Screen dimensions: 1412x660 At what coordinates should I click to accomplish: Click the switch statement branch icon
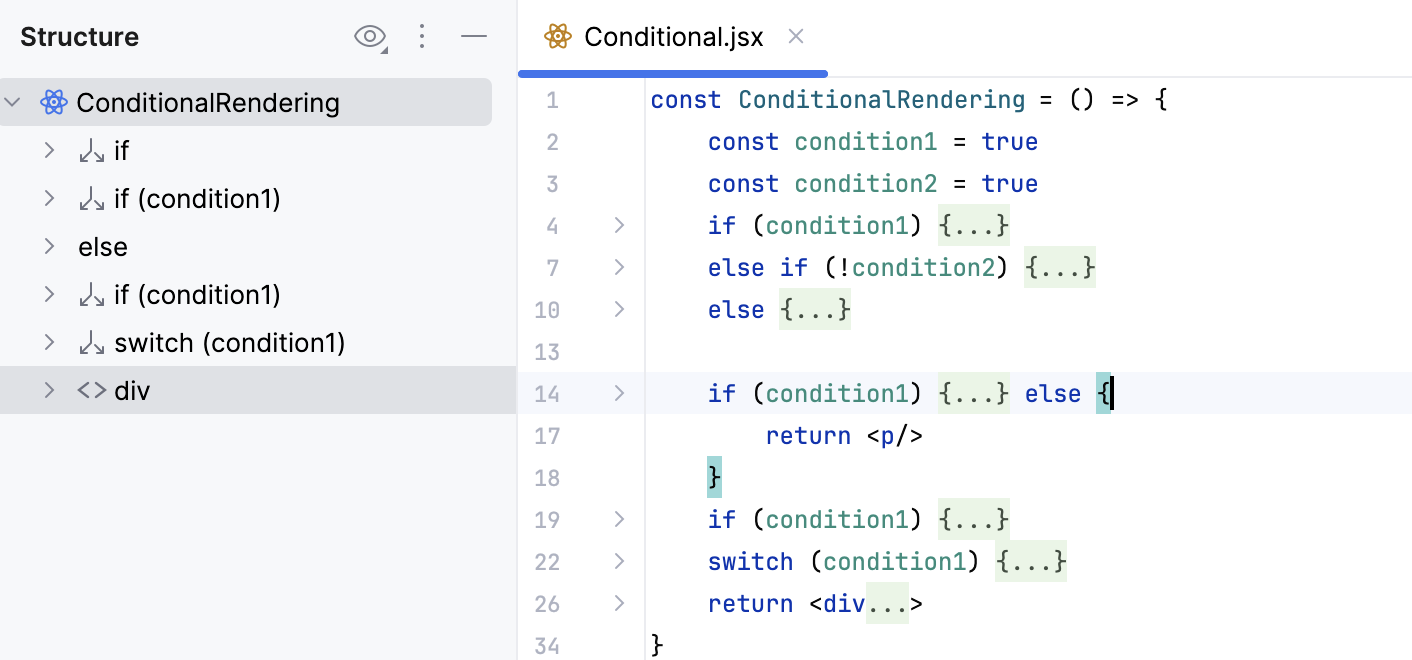click(91, 342)
